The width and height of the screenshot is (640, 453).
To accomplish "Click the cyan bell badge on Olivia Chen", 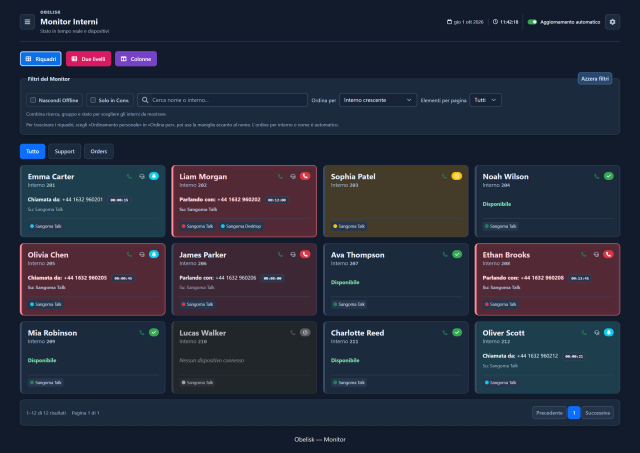I will click(154, 254).
